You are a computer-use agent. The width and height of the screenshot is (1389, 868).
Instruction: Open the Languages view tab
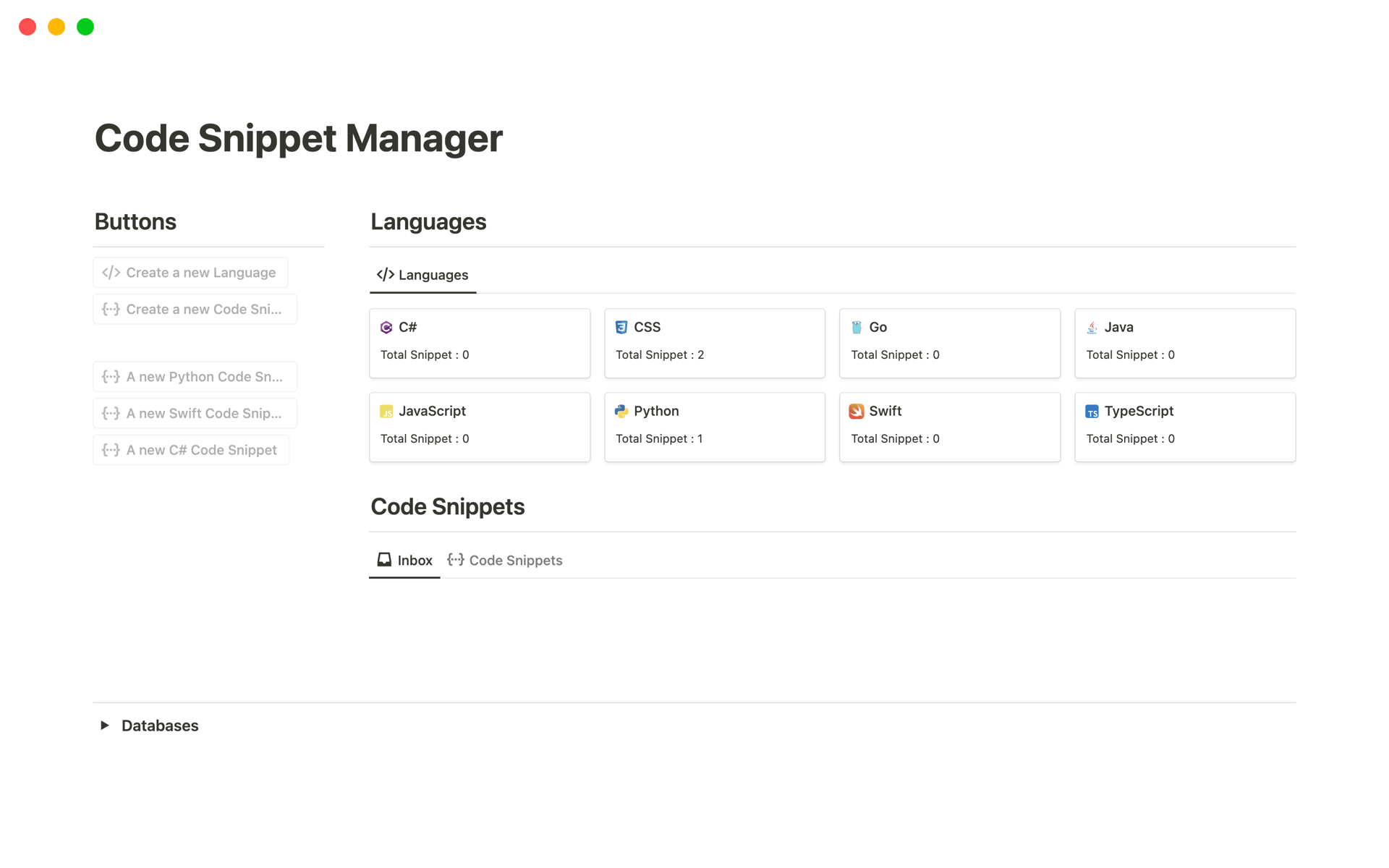tap(422, 275)
